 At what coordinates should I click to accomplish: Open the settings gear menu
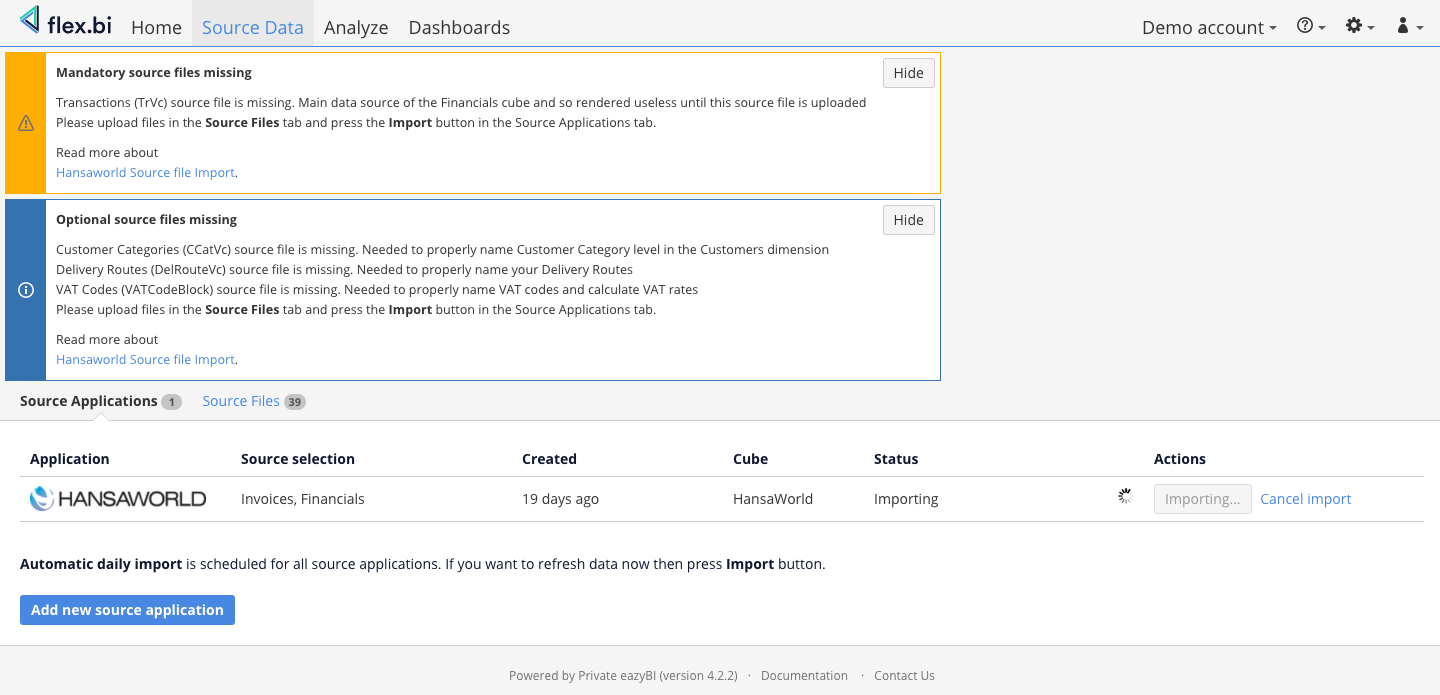click(x=1359, y=27)
